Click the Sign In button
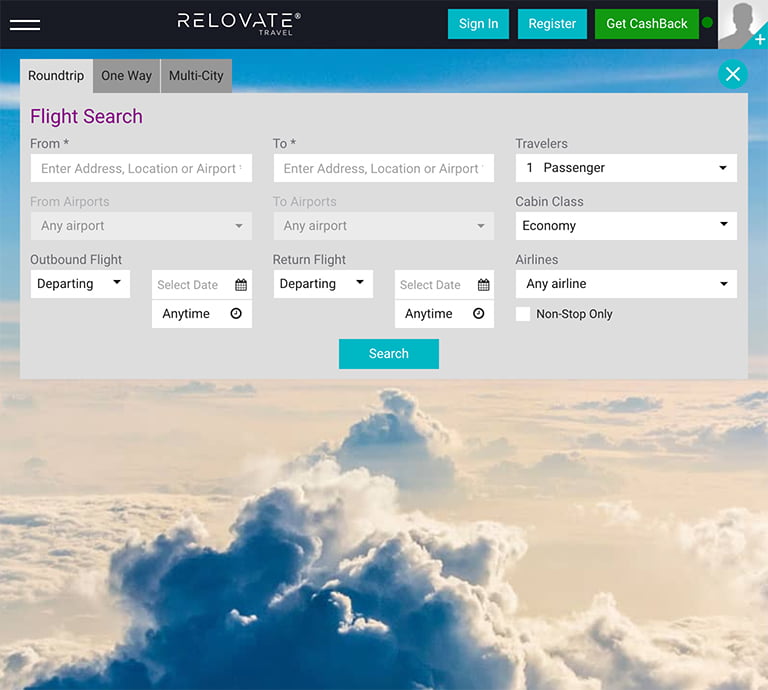 (479, 24)
